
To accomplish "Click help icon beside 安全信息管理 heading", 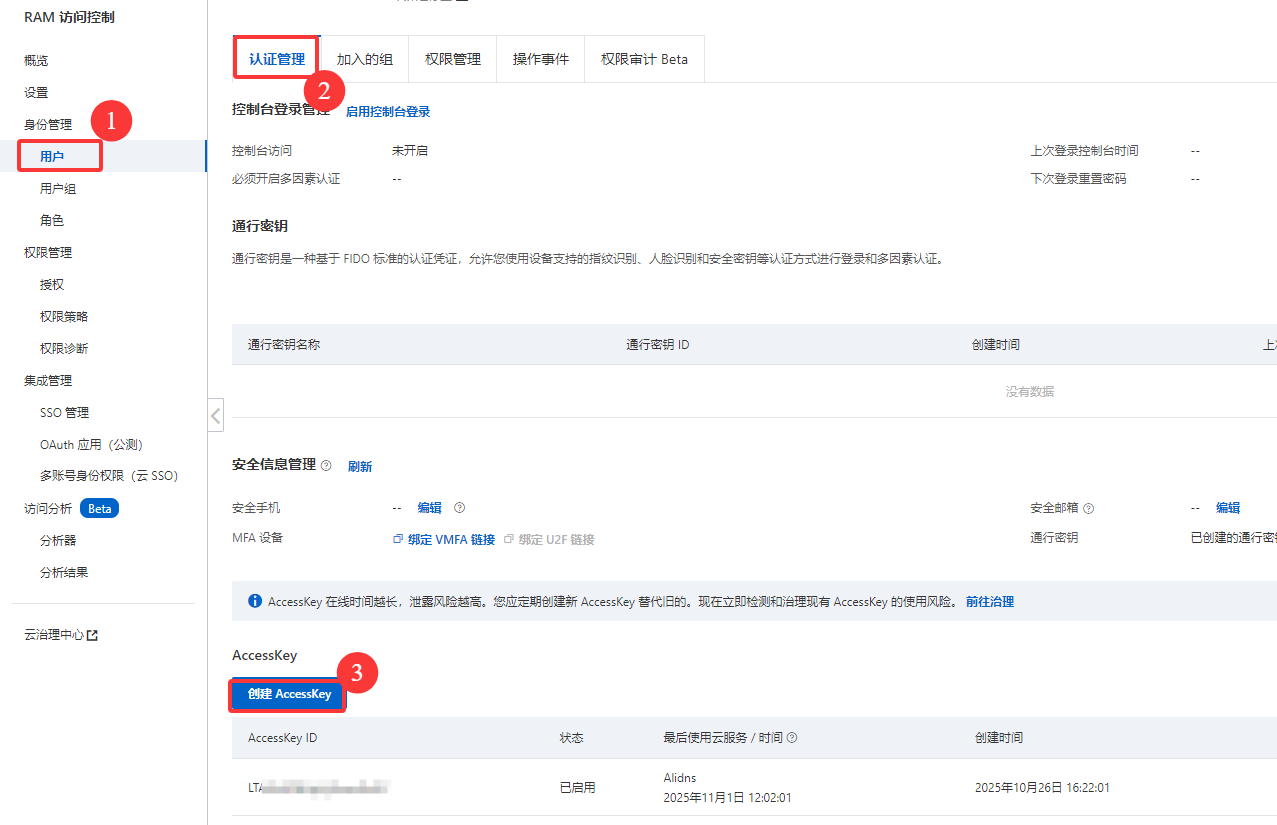I will pyautogui.click(x=326, y=465).
